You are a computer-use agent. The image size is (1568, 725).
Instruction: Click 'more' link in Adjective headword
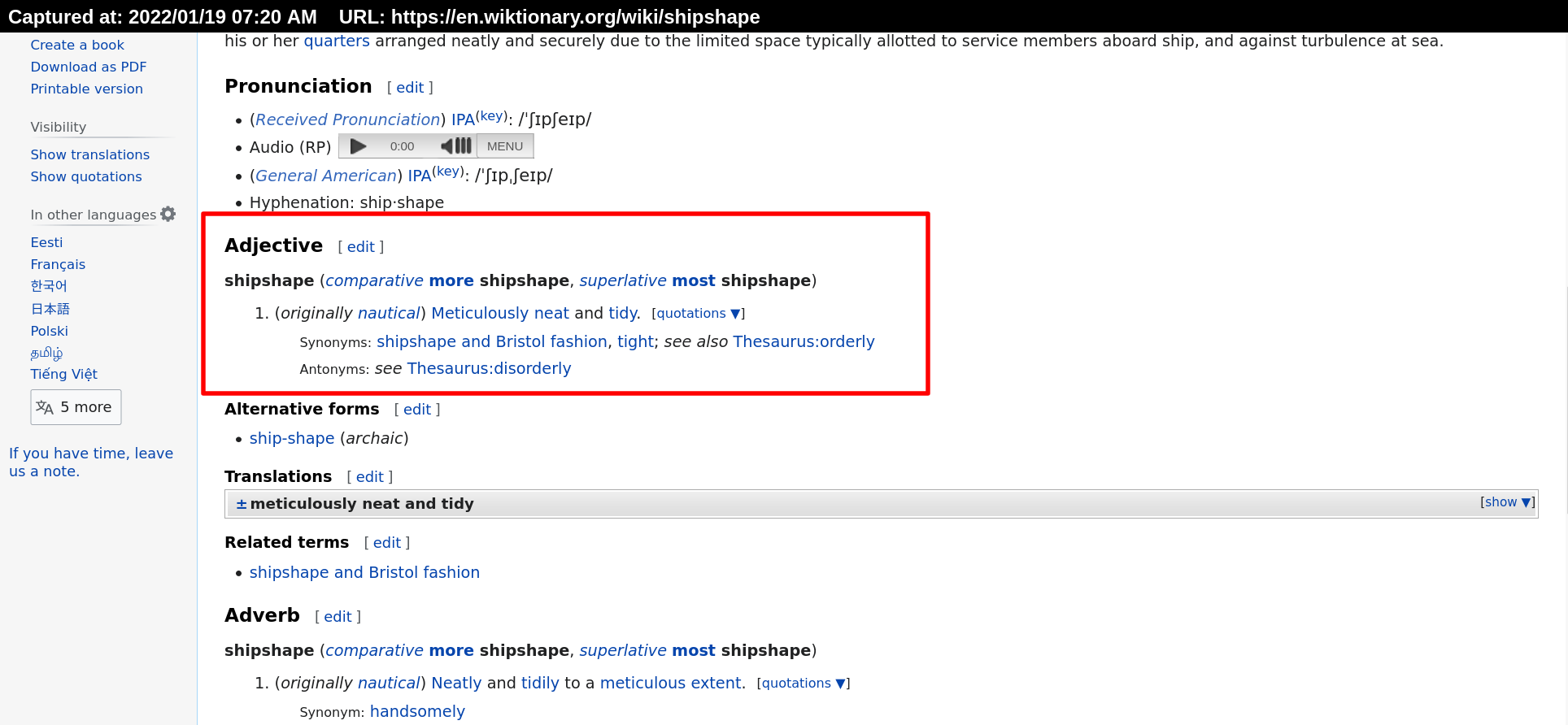(451, 281)
